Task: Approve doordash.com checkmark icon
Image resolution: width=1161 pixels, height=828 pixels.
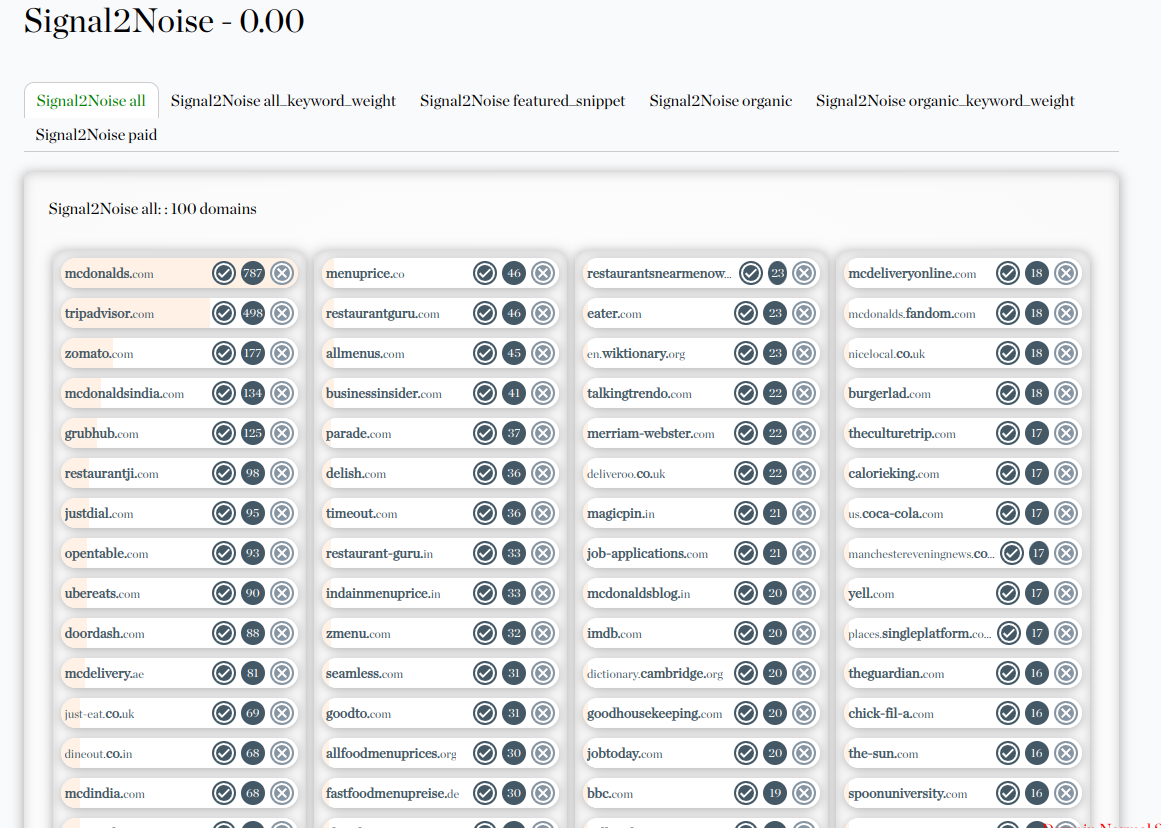Action: (x=224, y=633)
